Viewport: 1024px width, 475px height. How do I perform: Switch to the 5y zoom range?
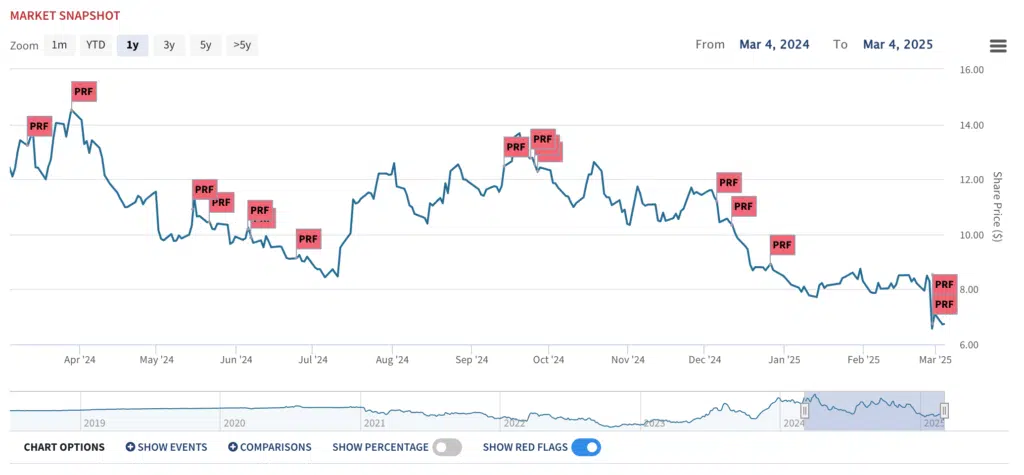206,45
